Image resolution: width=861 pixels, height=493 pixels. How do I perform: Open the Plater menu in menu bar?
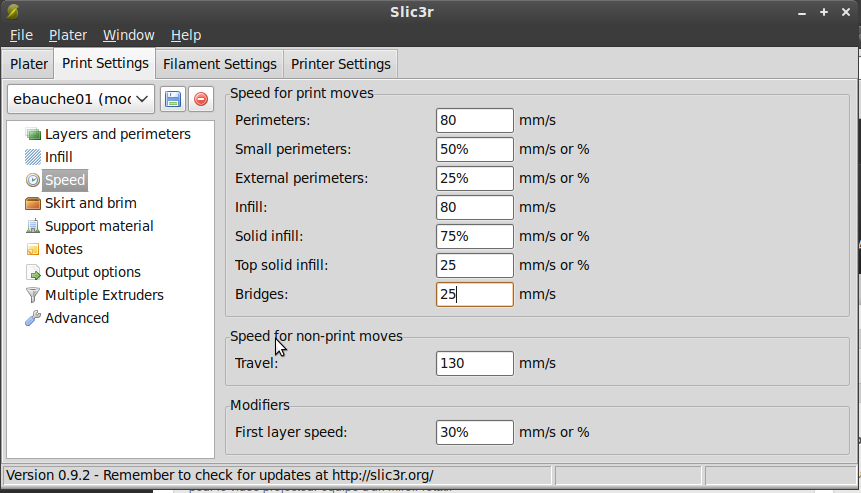click(x=68, y=35)
